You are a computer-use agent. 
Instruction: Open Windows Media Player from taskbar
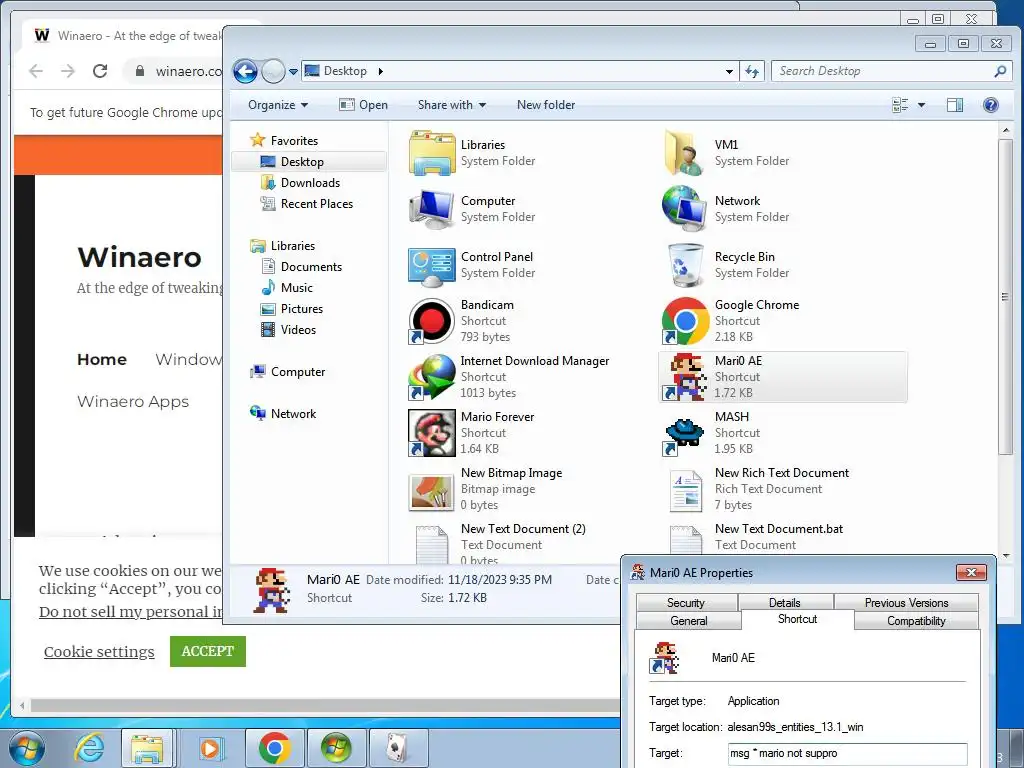point(210,748)
